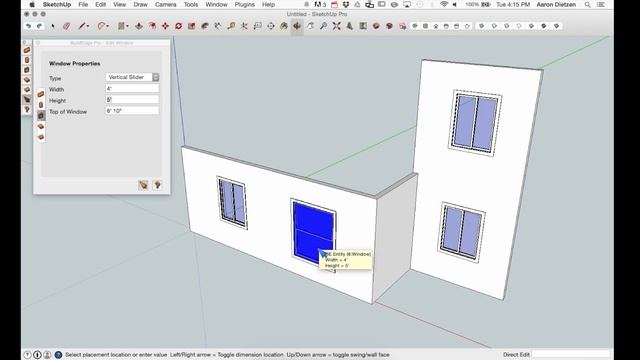Click the Redo arrow in toolbar

(x=40, y=26)
